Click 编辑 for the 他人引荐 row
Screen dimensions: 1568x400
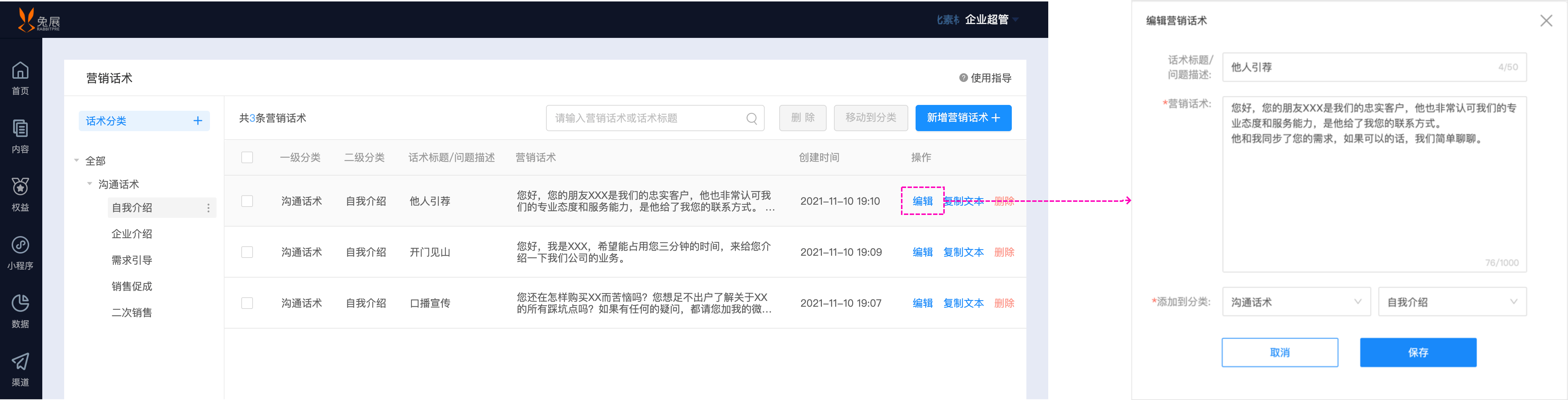pyautogui.click(x=923, y=201)
